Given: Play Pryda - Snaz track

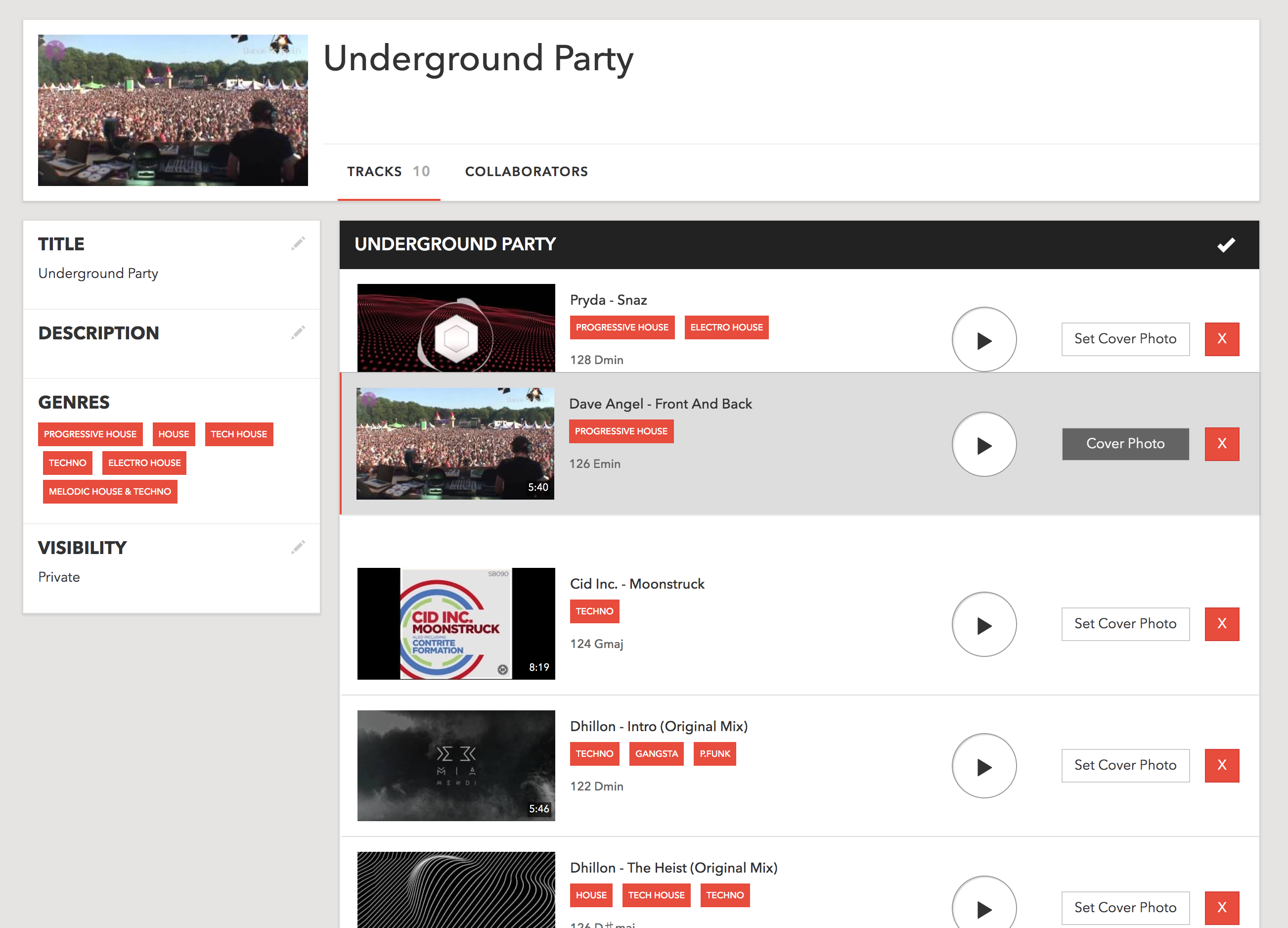Looking at the screenshot, I should 983,340.
